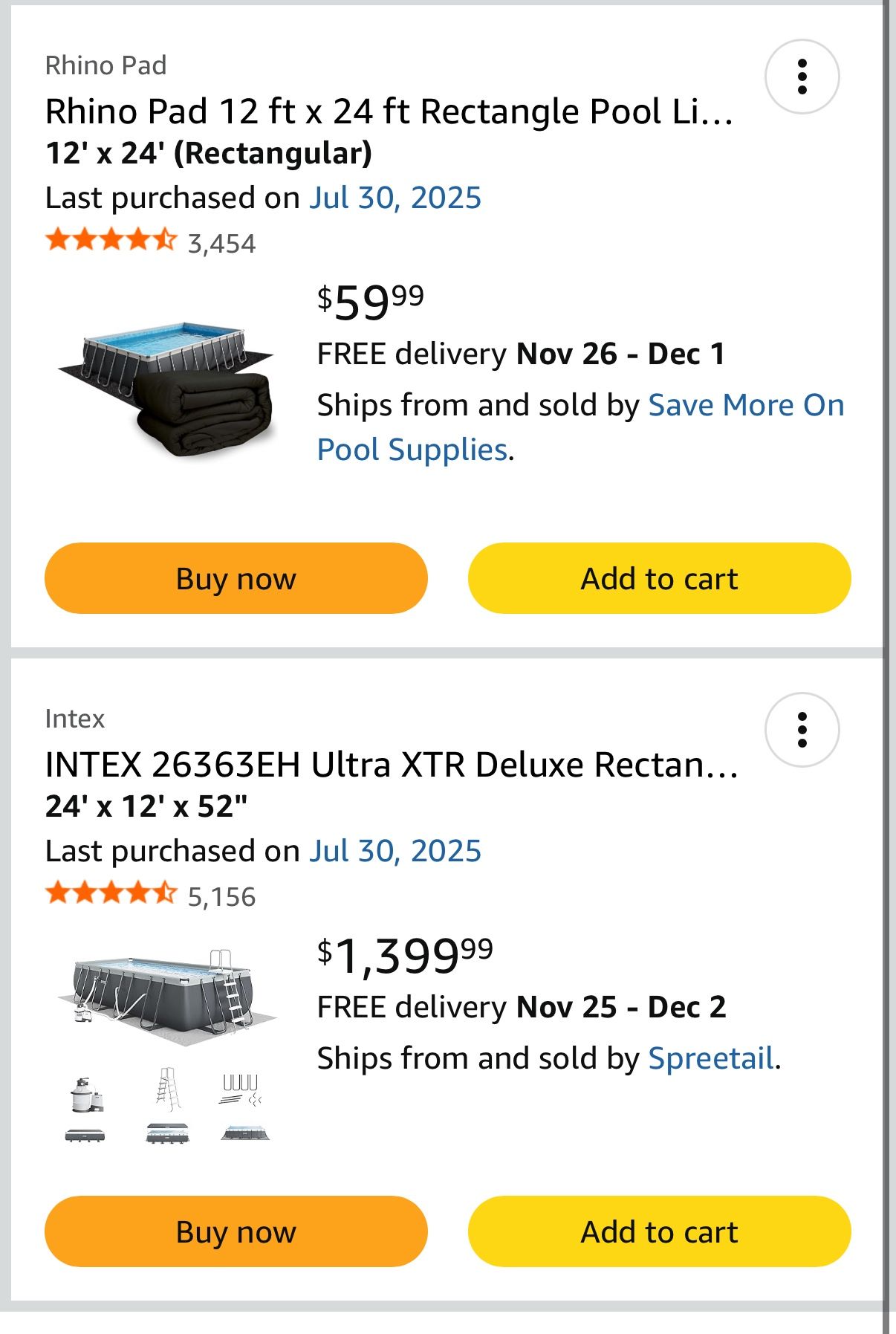Open Spreetail seller link
The width and height of the screenshot is (896, 1334).
tap(711, 1058)
